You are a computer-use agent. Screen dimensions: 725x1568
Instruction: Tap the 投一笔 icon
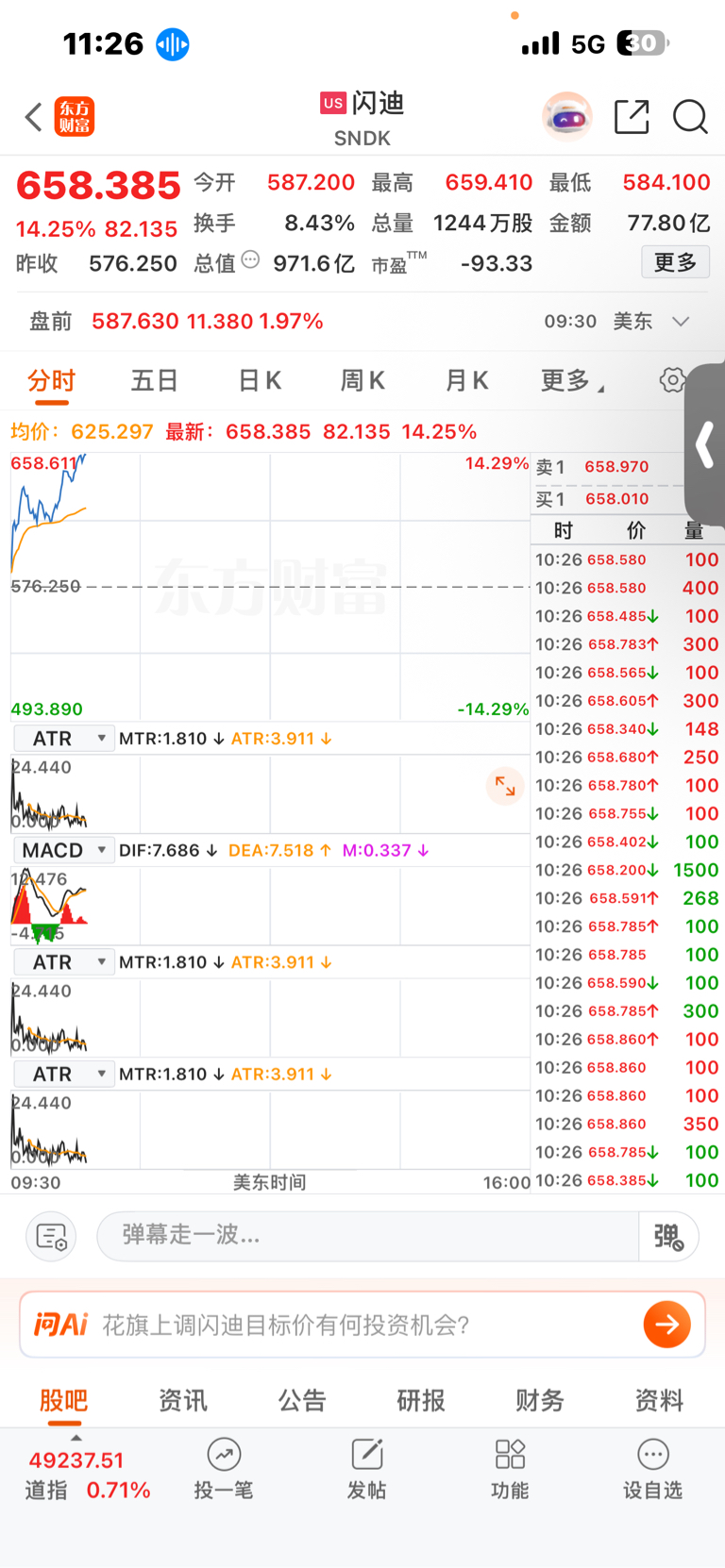coord(224,1455)
